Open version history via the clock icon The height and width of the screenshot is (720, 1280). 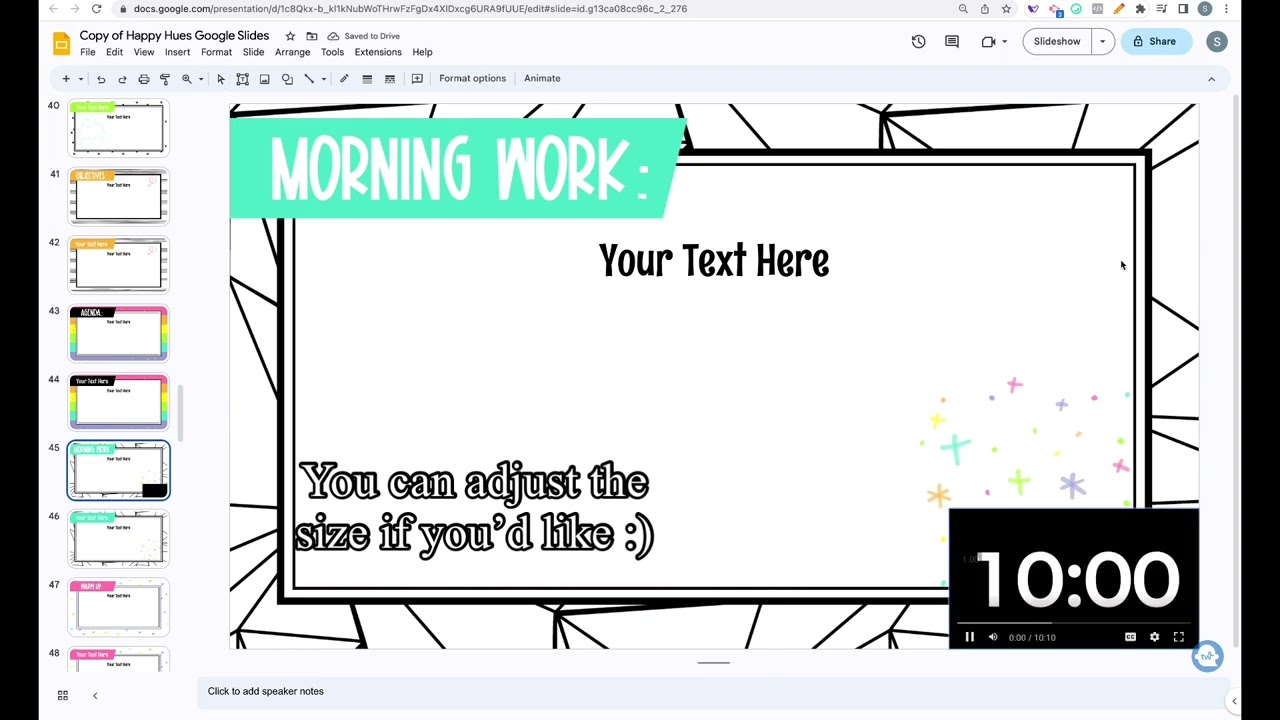click(x=918, y=41)
